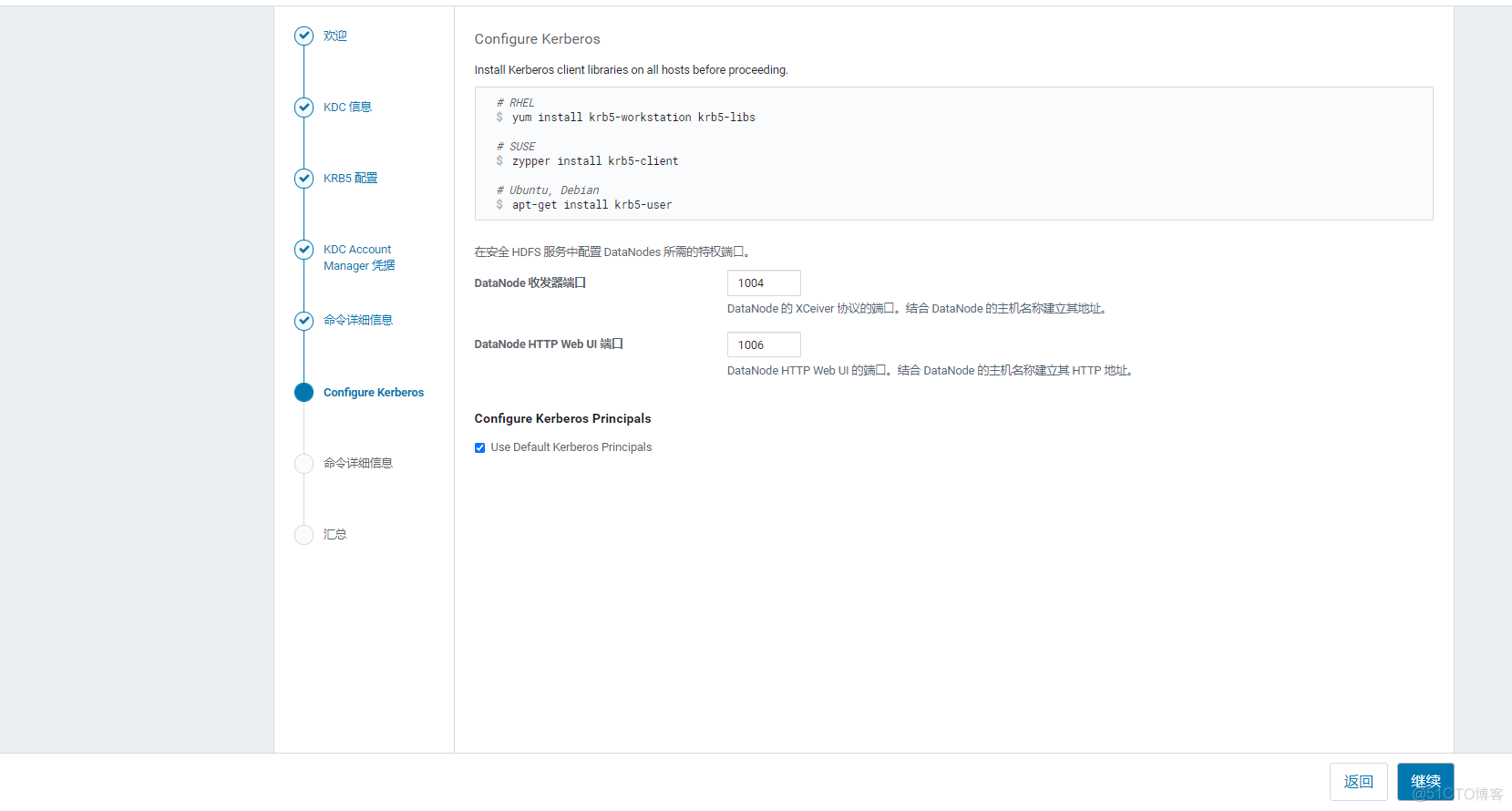
Task: Click the DataNode 收发器端口 label
Action: [530, 282]
